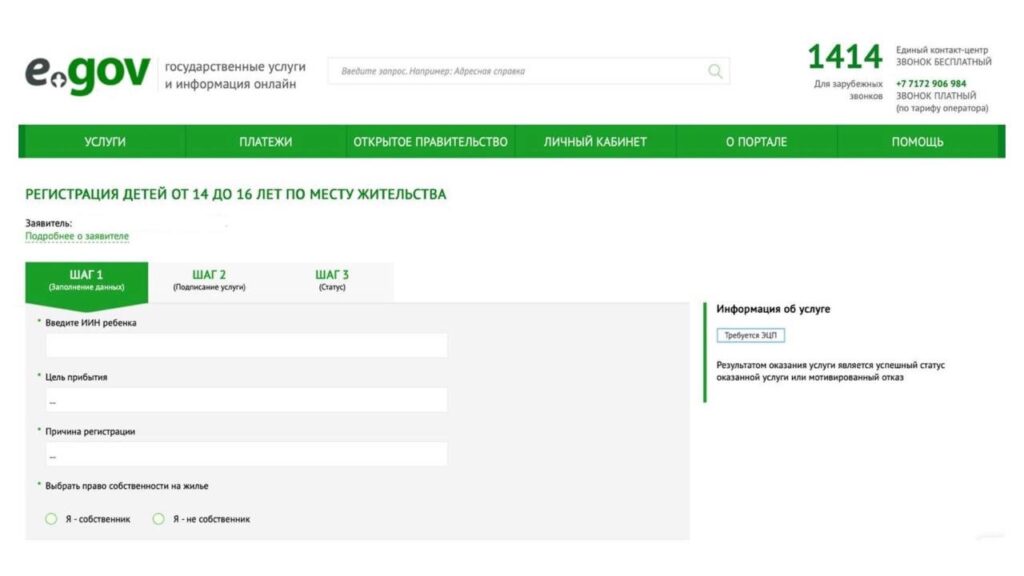
Task: Click the search magnifier icon
Action: point(715,71)
